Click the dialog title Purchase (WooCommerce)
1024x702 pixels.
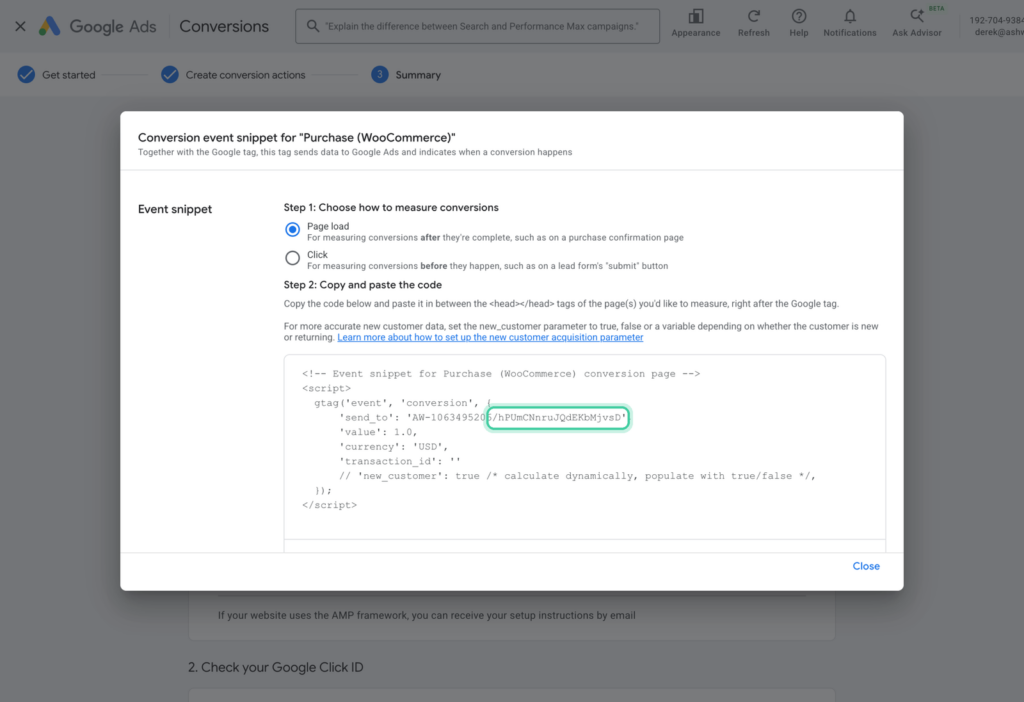coord(296,138)
